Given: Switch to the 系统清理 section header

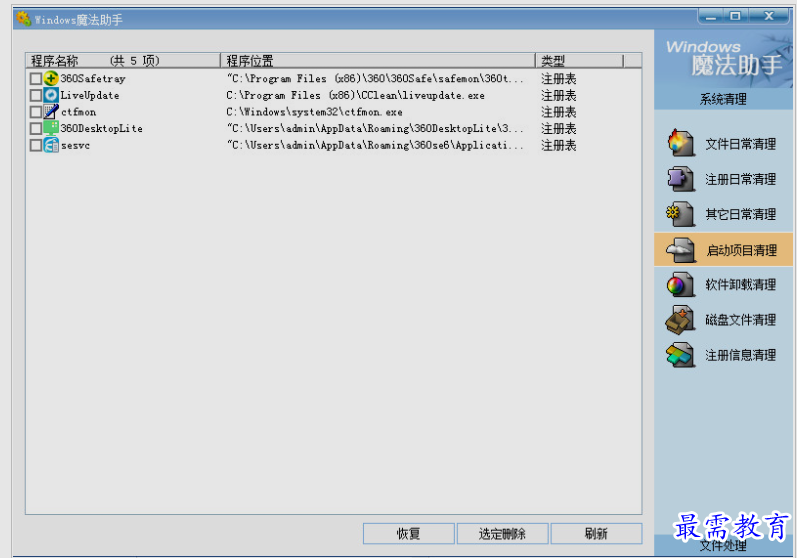Looking at the screenshot, I should 723,99.
